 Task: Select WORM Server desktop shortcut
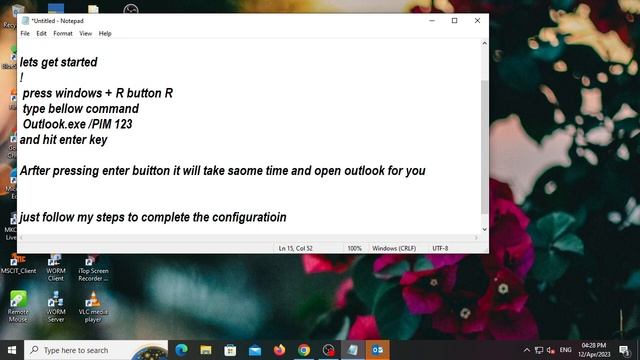pos(56,306)
